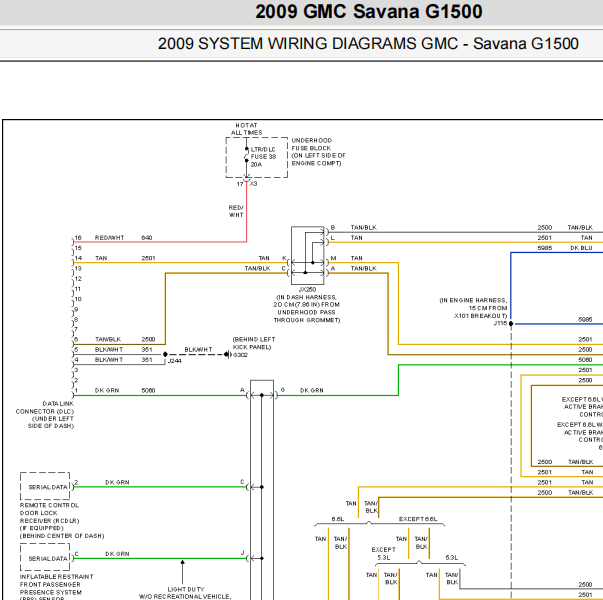Click the "A TAN/BLK" right terminal label on JX250
The width and height of the screenshot is (603, 600).
353,268
